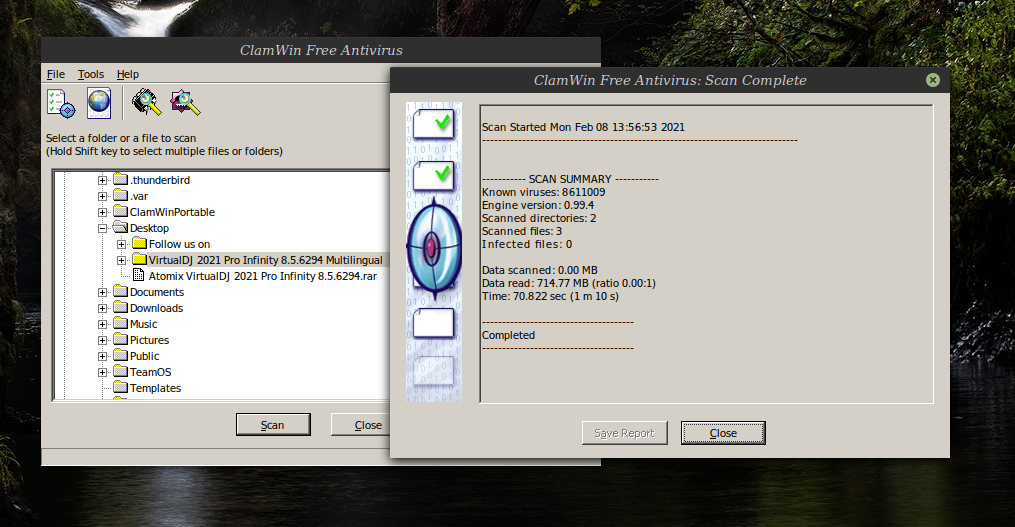
Task: Expand the .thunderbird folder node
Action: 102,180
